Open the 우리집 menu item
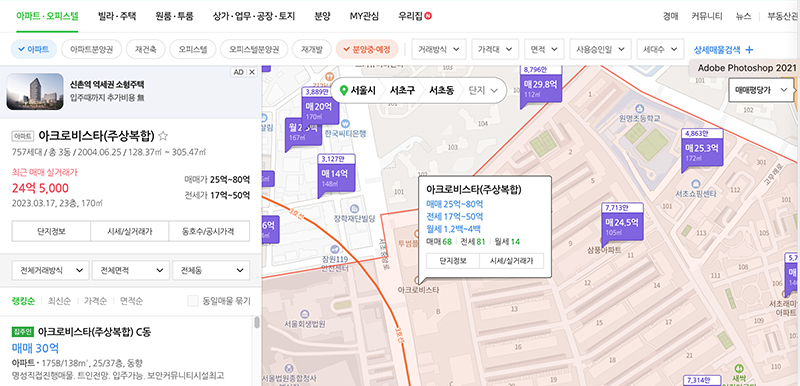The width and height of the screenshot is (800, 386). point(415,16)
